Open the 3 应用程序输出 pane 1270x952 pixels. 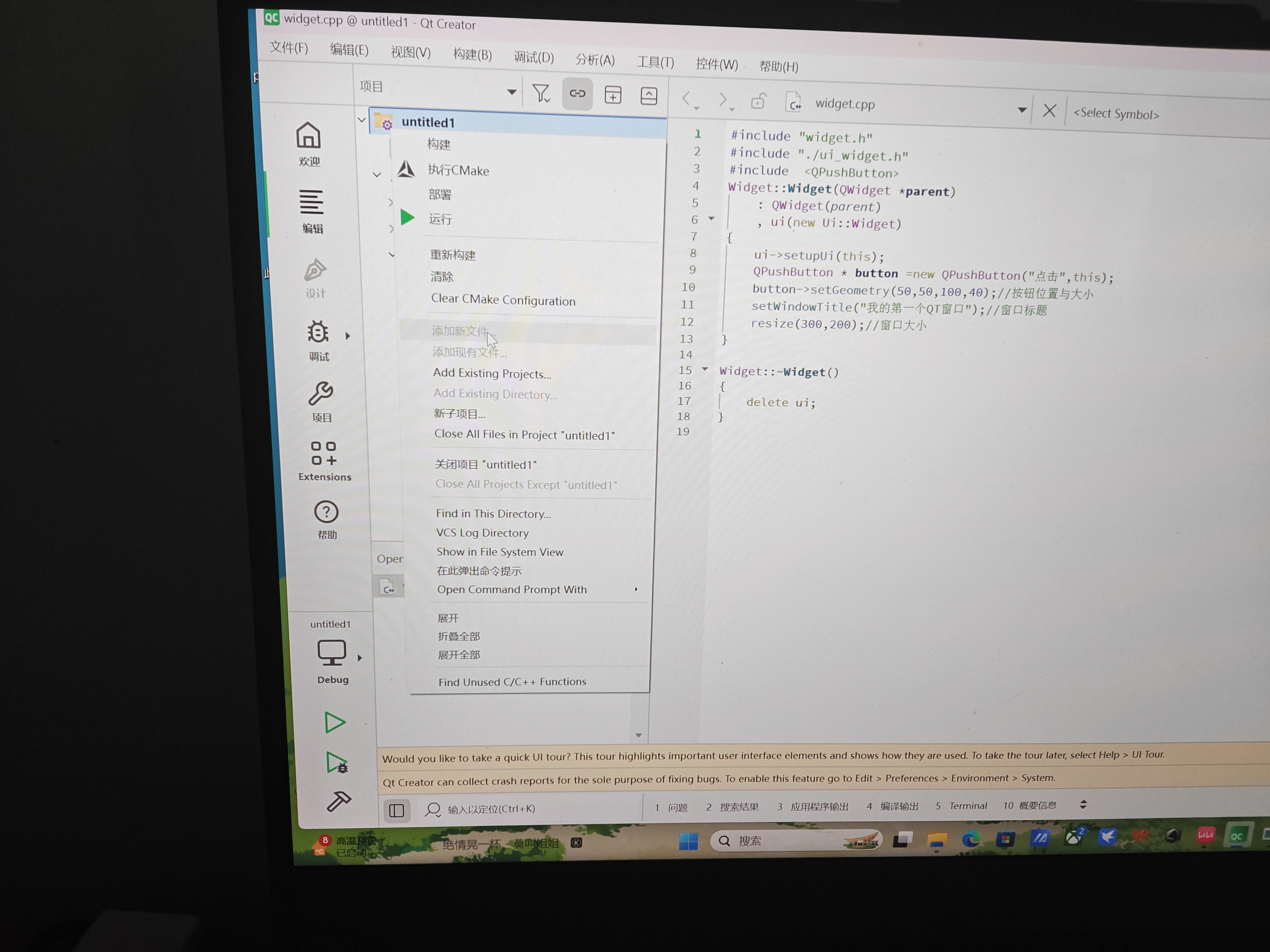tap(812, 806)
